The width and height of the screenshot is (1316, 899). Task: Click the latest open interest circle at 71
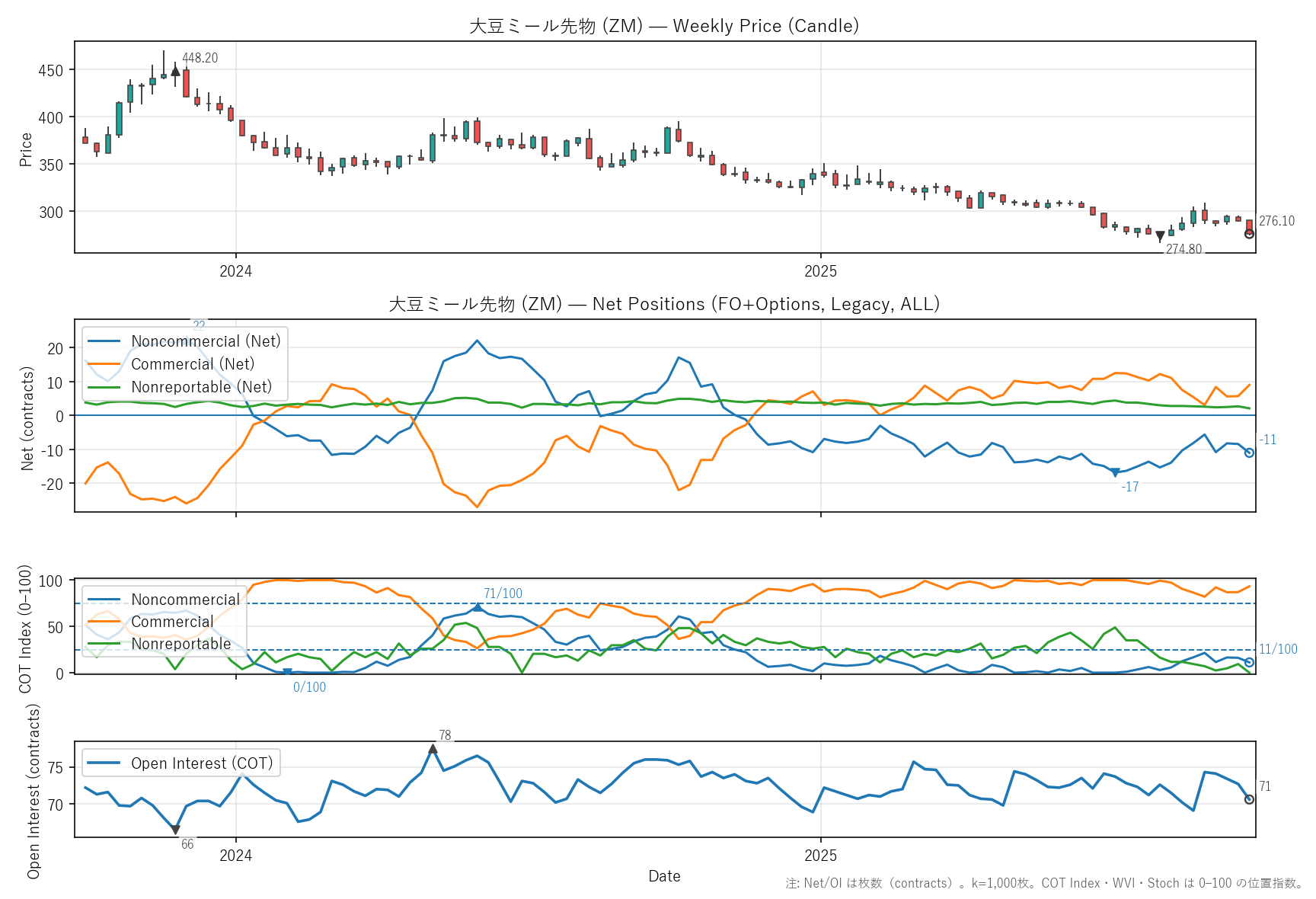[x=1249, y=799]
